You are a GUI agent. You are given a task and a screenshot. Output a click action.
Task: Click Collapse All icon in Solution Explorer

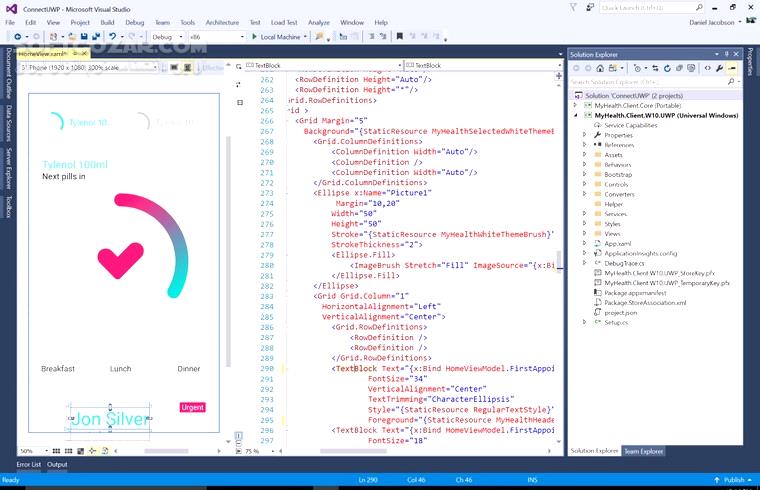coord(680,68)
